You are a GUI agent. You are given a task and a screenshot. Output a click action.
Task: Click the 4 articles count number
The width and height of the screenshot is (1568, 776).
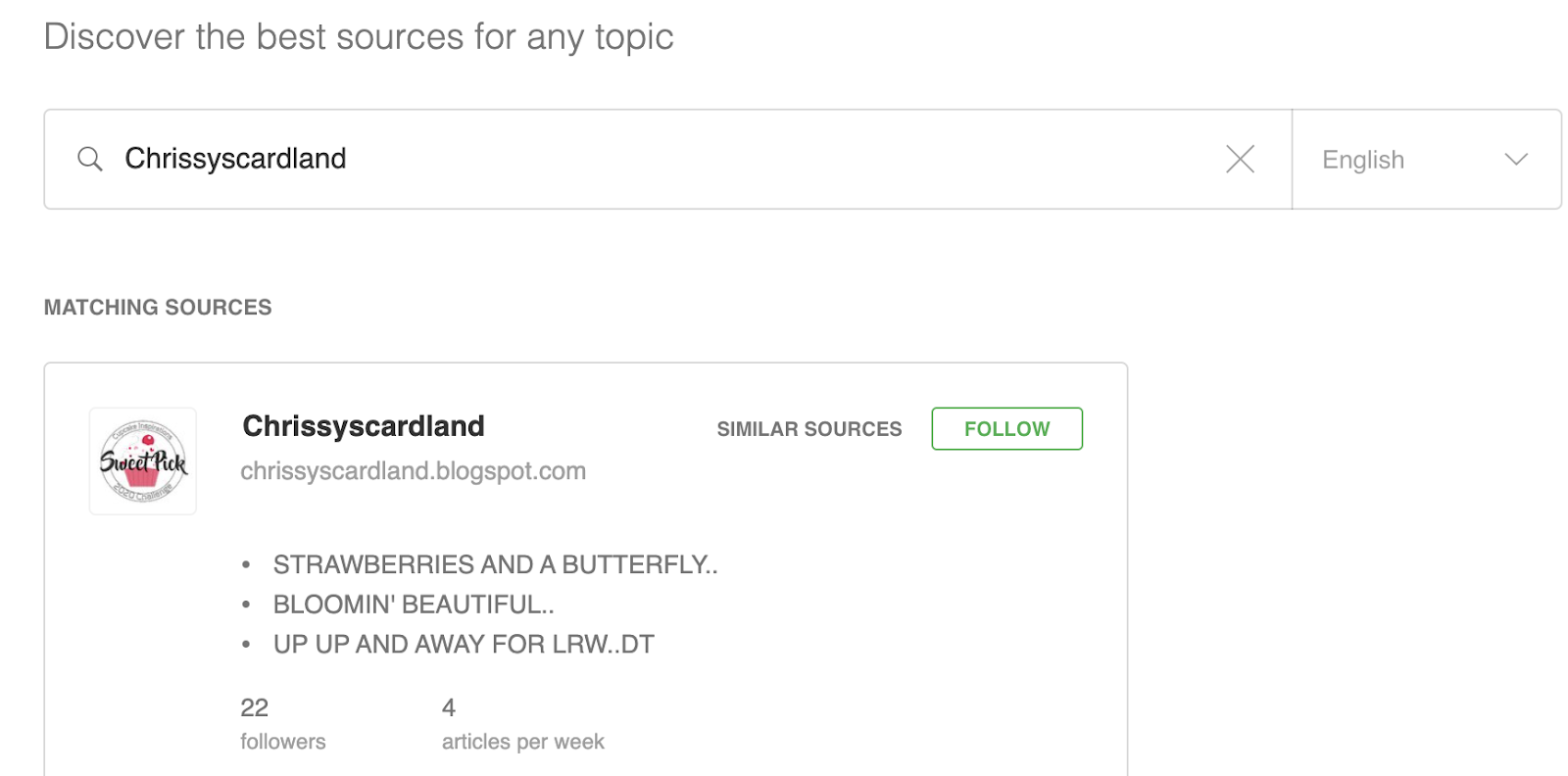[x=449, y=707]
